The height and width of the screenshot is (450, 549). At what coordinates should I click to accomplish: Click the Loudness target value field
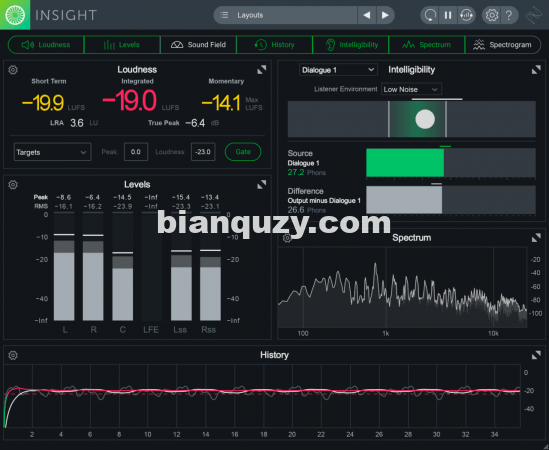pyautogui.click(x=203, y=152)
